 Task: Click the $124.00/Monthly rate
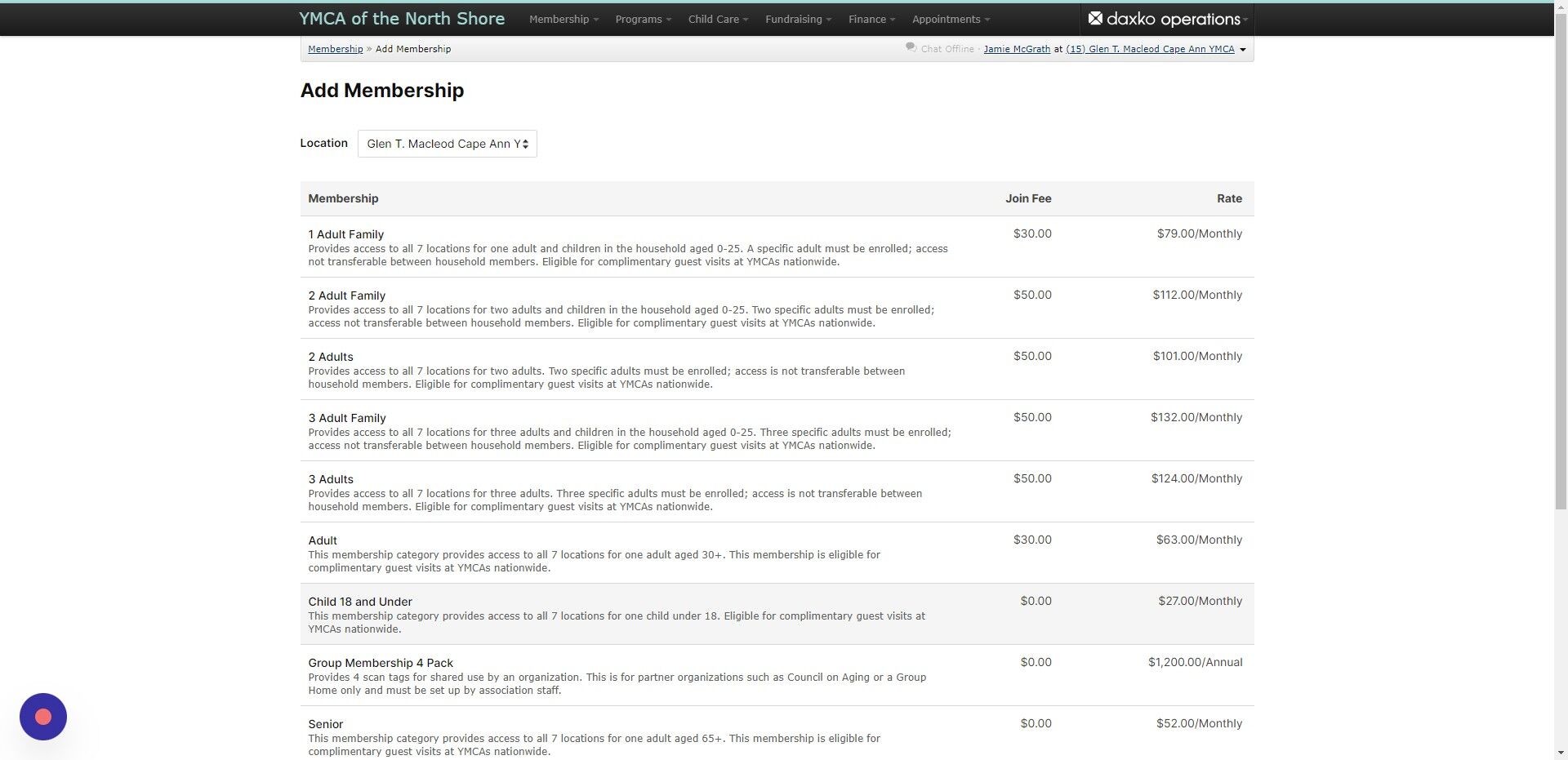click(1196, 478)
